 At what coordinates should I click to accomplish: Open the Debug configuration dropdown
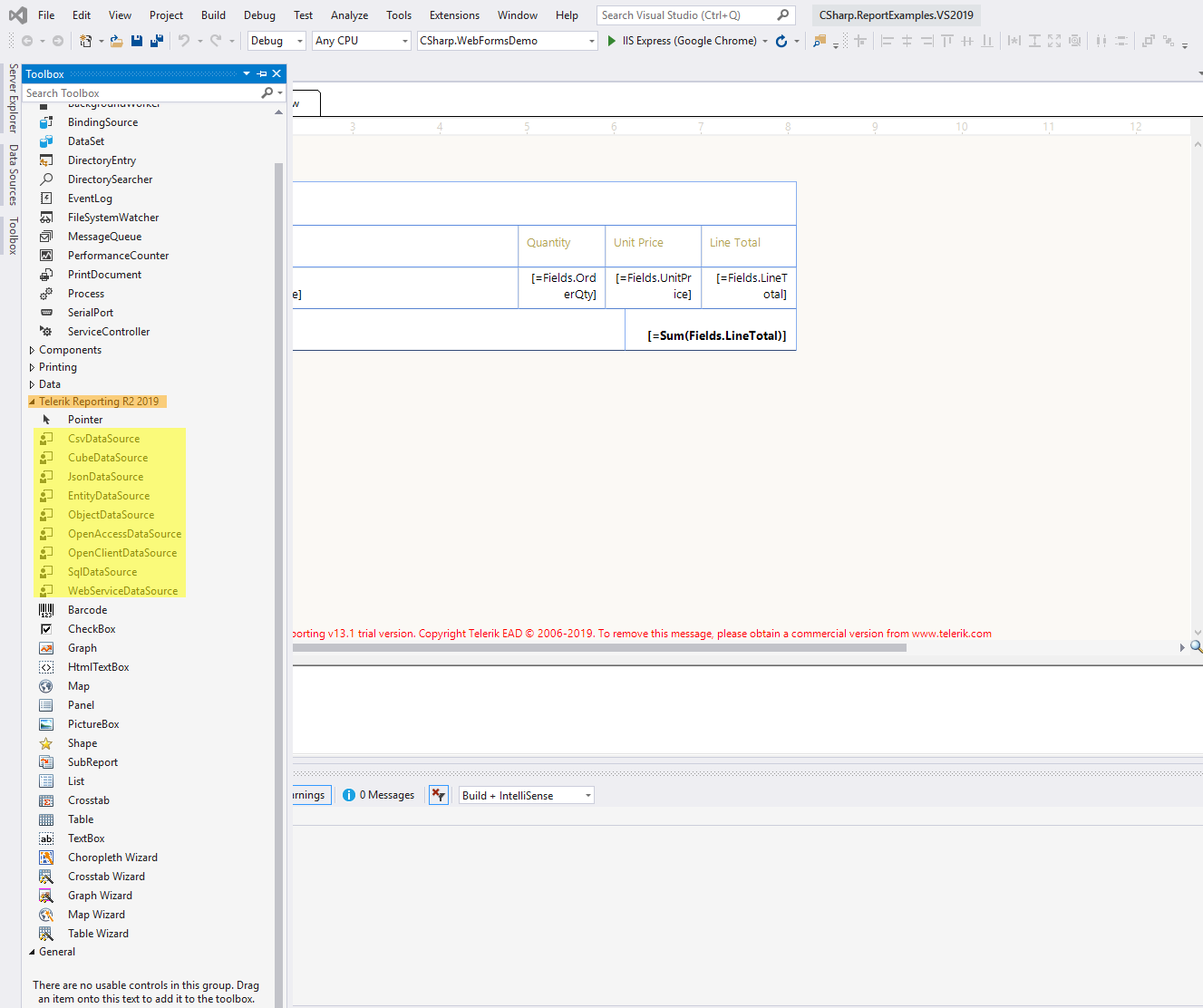(x=276, y=41)
